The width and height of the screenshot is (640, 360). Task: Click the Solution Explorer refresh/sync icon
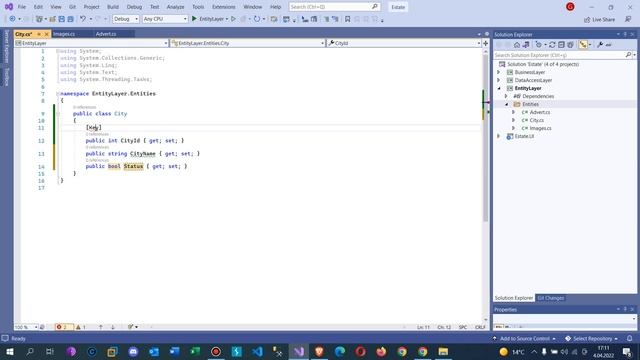tap(552, 45)
